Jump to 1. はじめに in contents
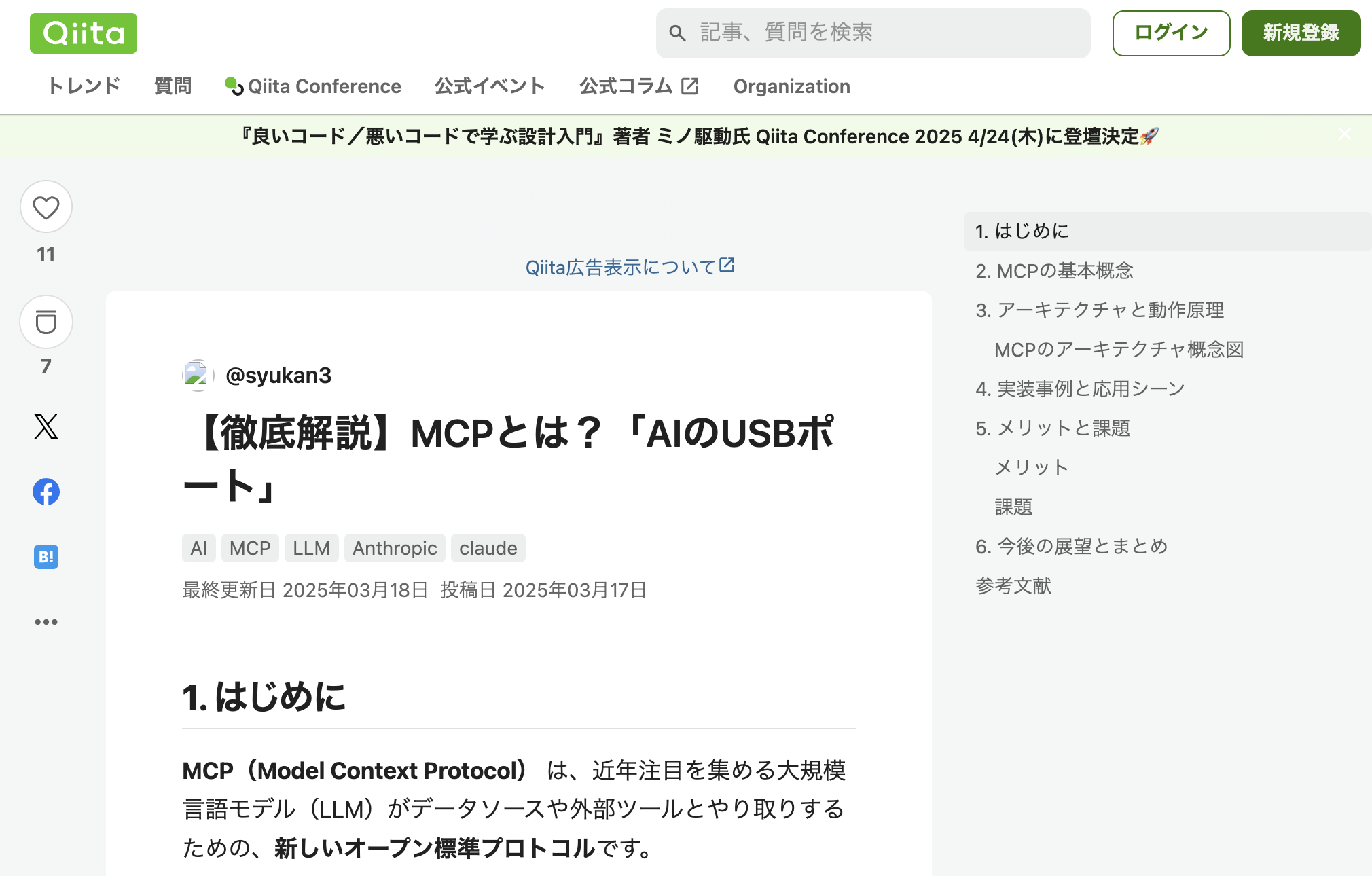Viewport: 1372px width, 876px height. 1168,232
